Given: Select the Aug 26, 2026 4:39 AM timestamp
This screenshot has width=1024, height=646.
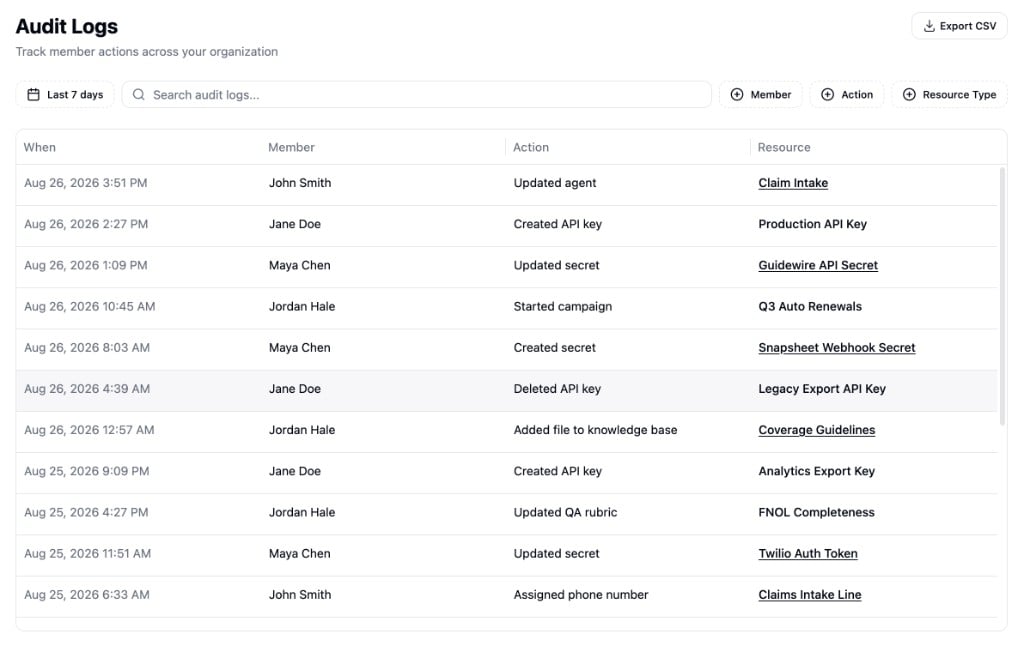Looking at the screenshot, I should click(87, 389).
